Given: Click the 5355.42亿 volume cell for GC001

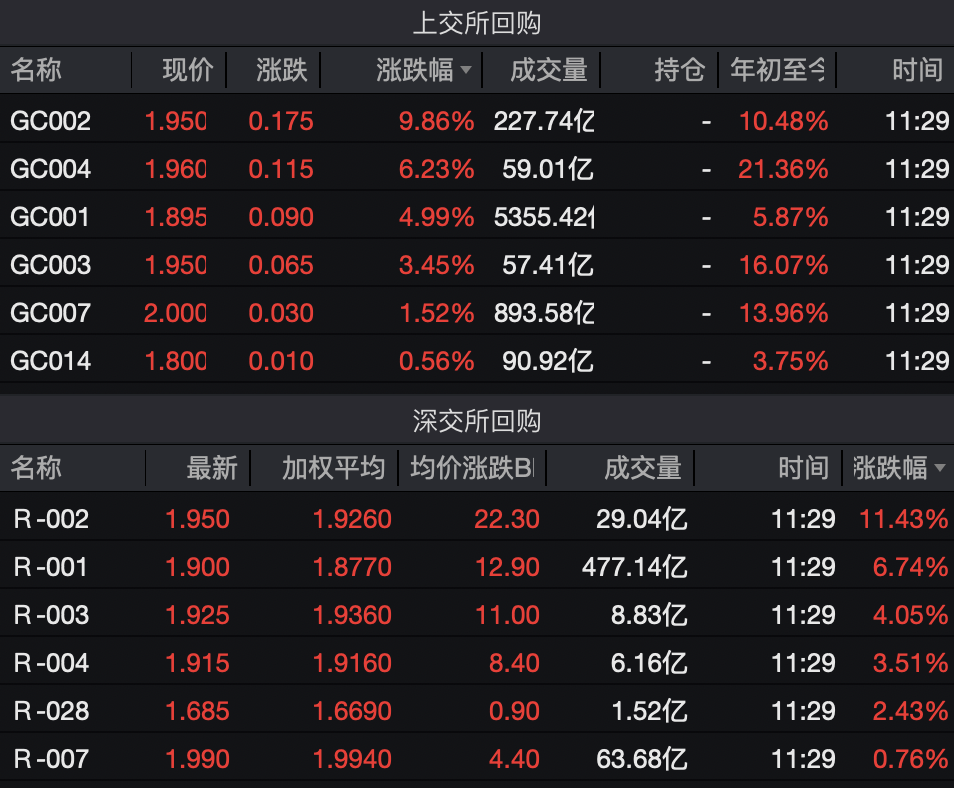Looking at the screenshot, I should point(543,217).
